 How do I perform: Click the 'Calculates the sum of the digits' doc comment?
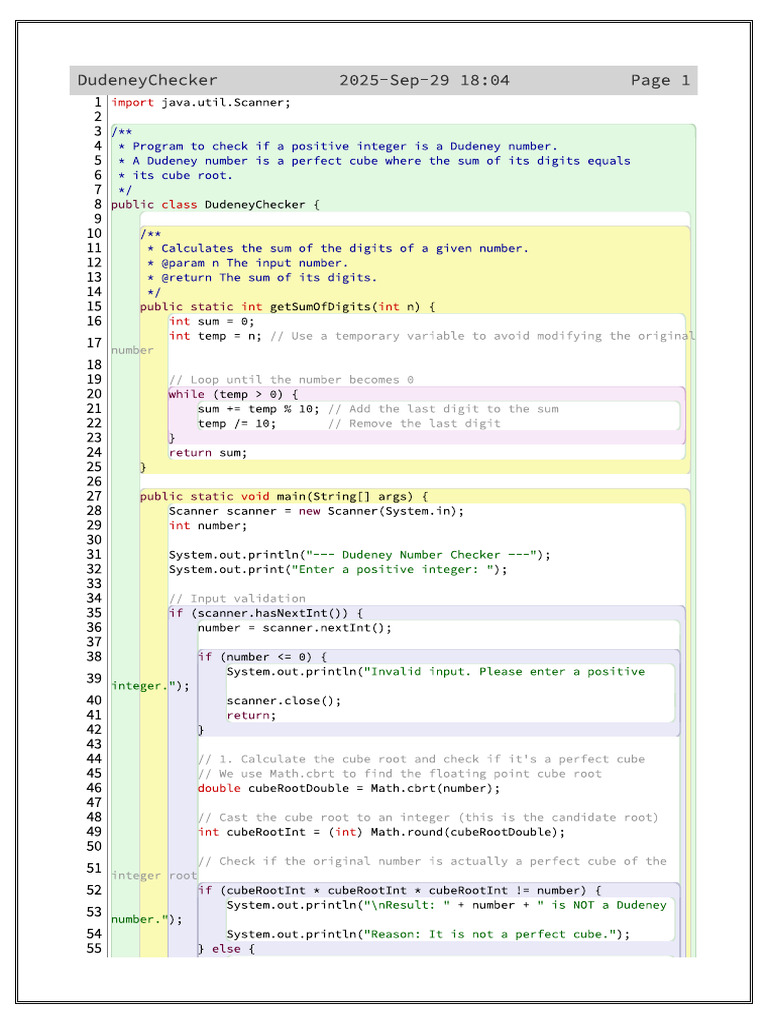pyautogui.click(x=338, y=248)
